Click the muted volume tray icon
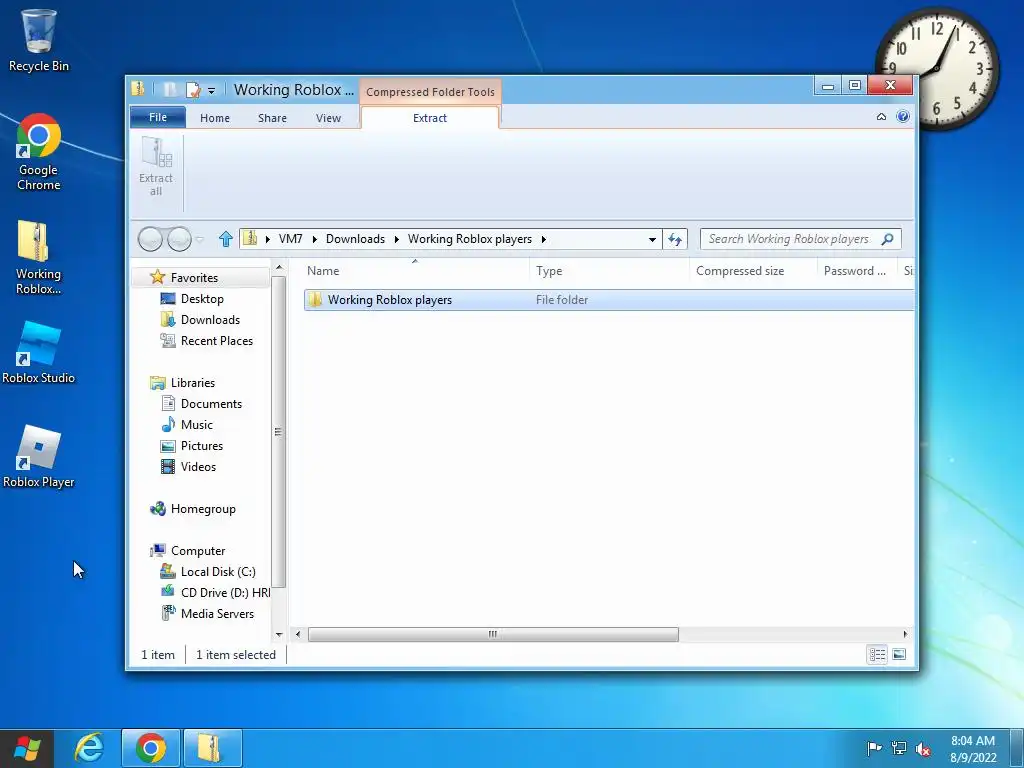Screen dimensions: 1024x768 pyautogui.click(x=923, y=748)
